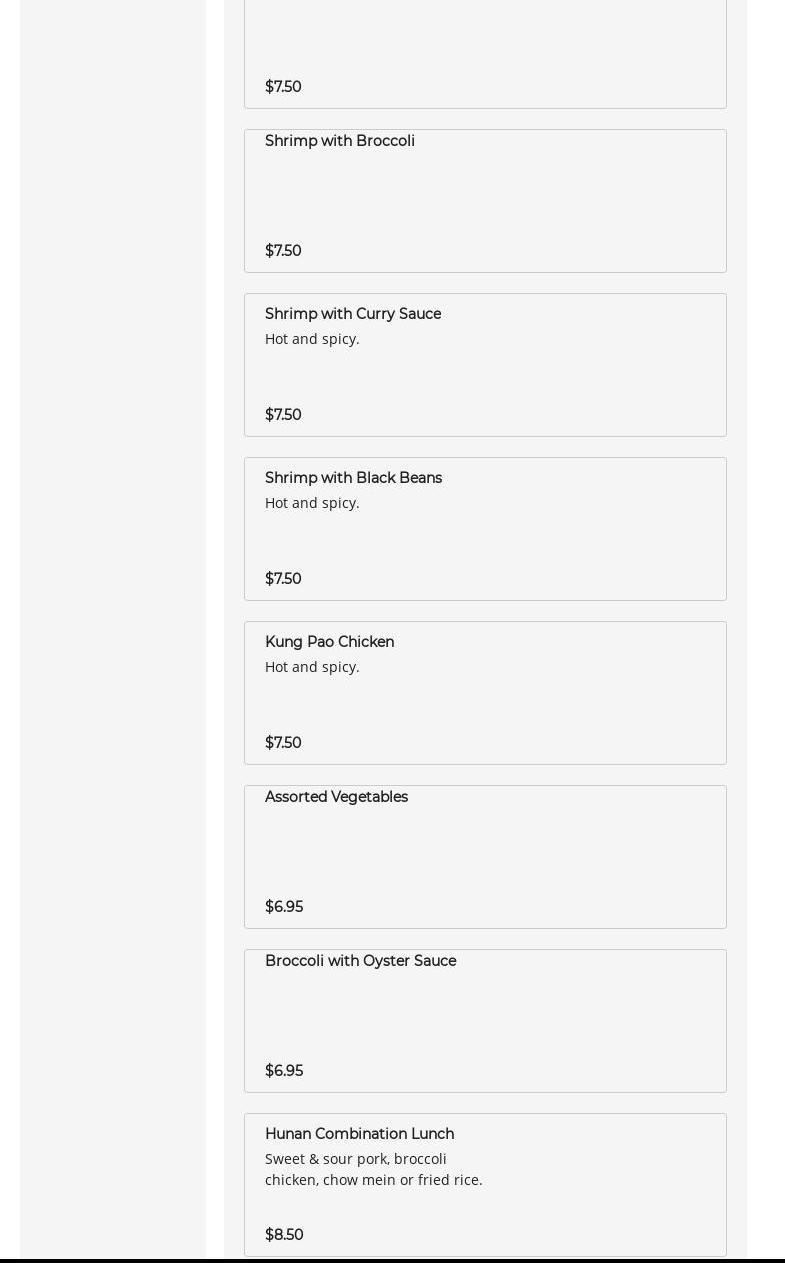
Task: Select the Shrimp with Broccoli menu item
Action: (x=340, y=141)
